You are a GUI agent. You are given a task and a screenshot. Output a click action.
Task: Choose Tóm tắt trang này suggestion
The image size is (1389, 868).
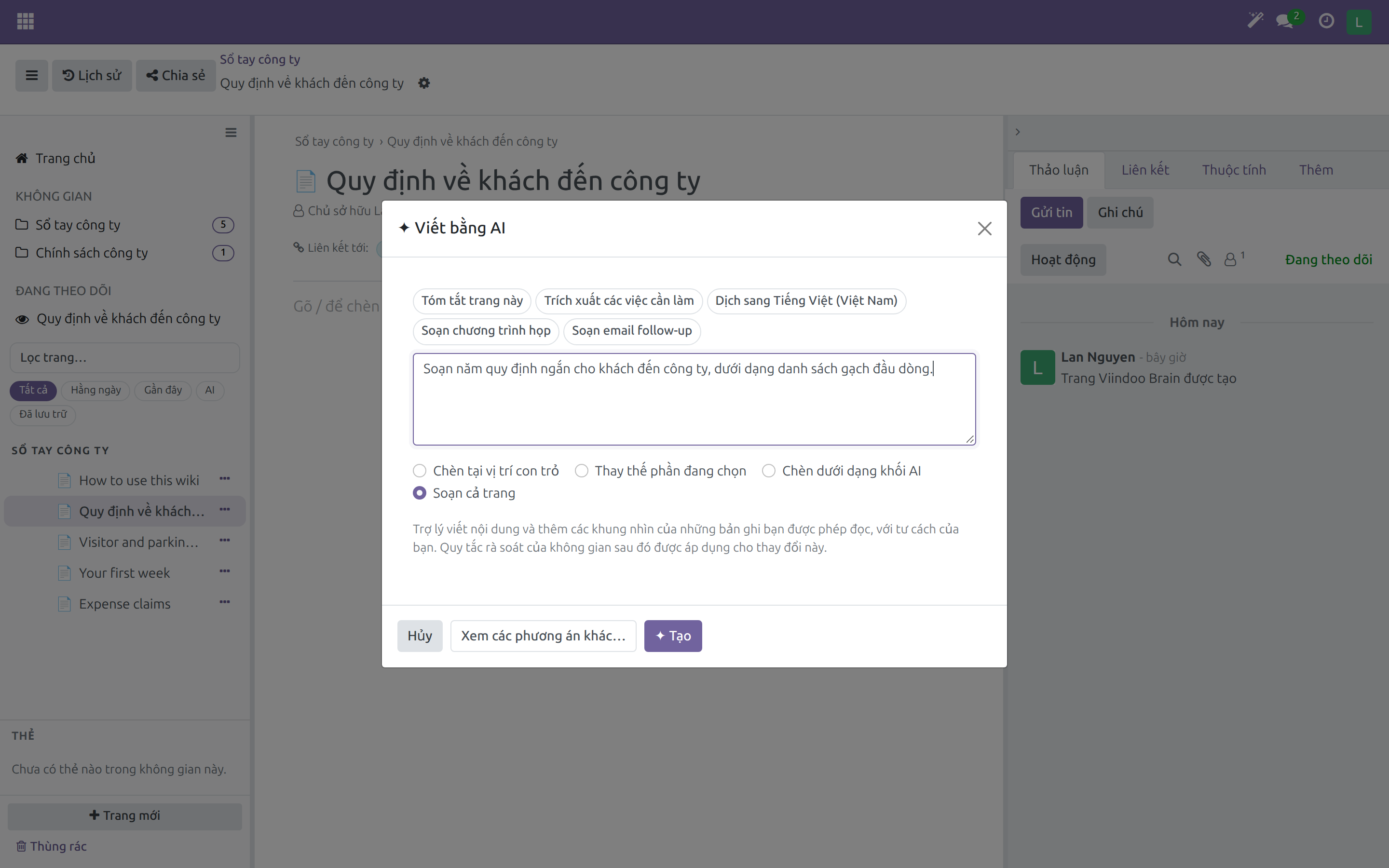pyautogui.click(x=472, y=301)
